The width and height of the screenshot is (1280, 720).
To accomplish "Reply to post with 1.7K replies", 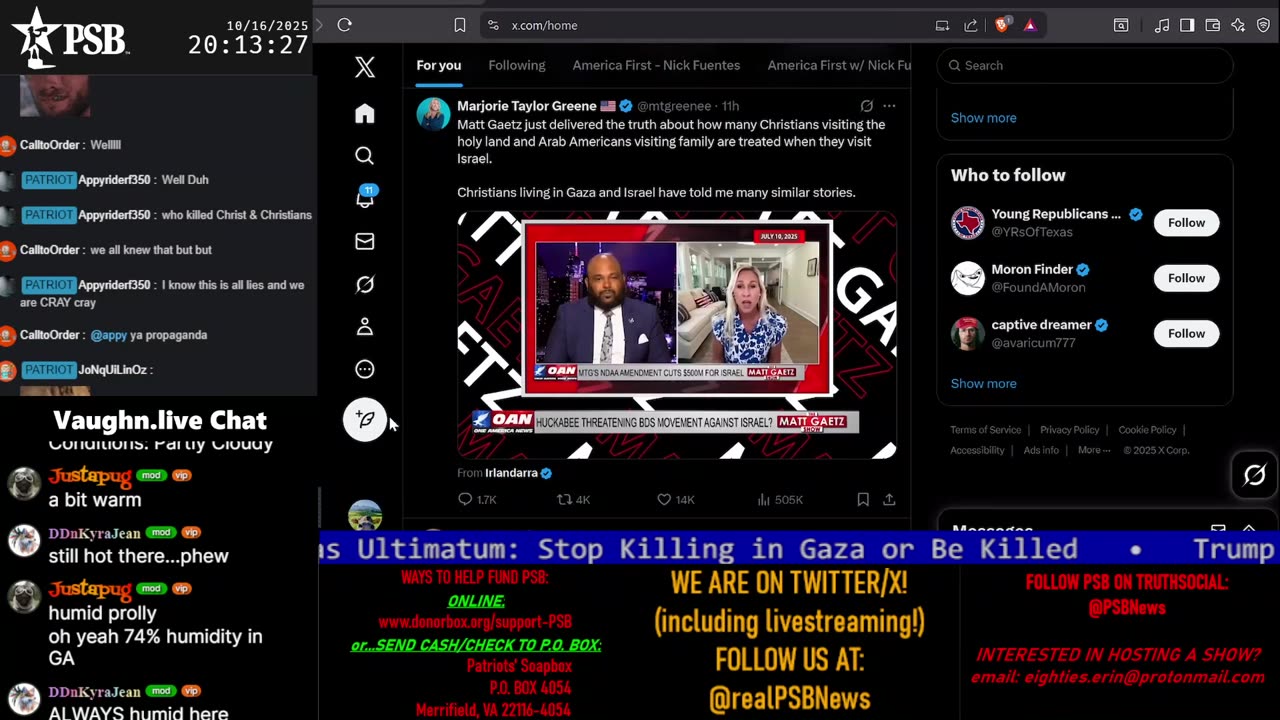I will click(x=477, y=499).
